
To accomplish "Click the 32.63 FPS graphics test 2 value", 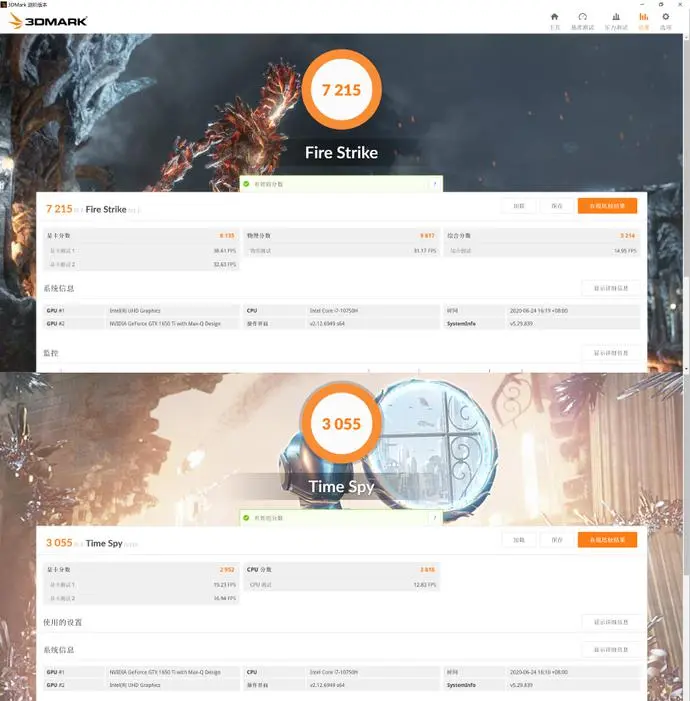I will (x=224, y=265).
